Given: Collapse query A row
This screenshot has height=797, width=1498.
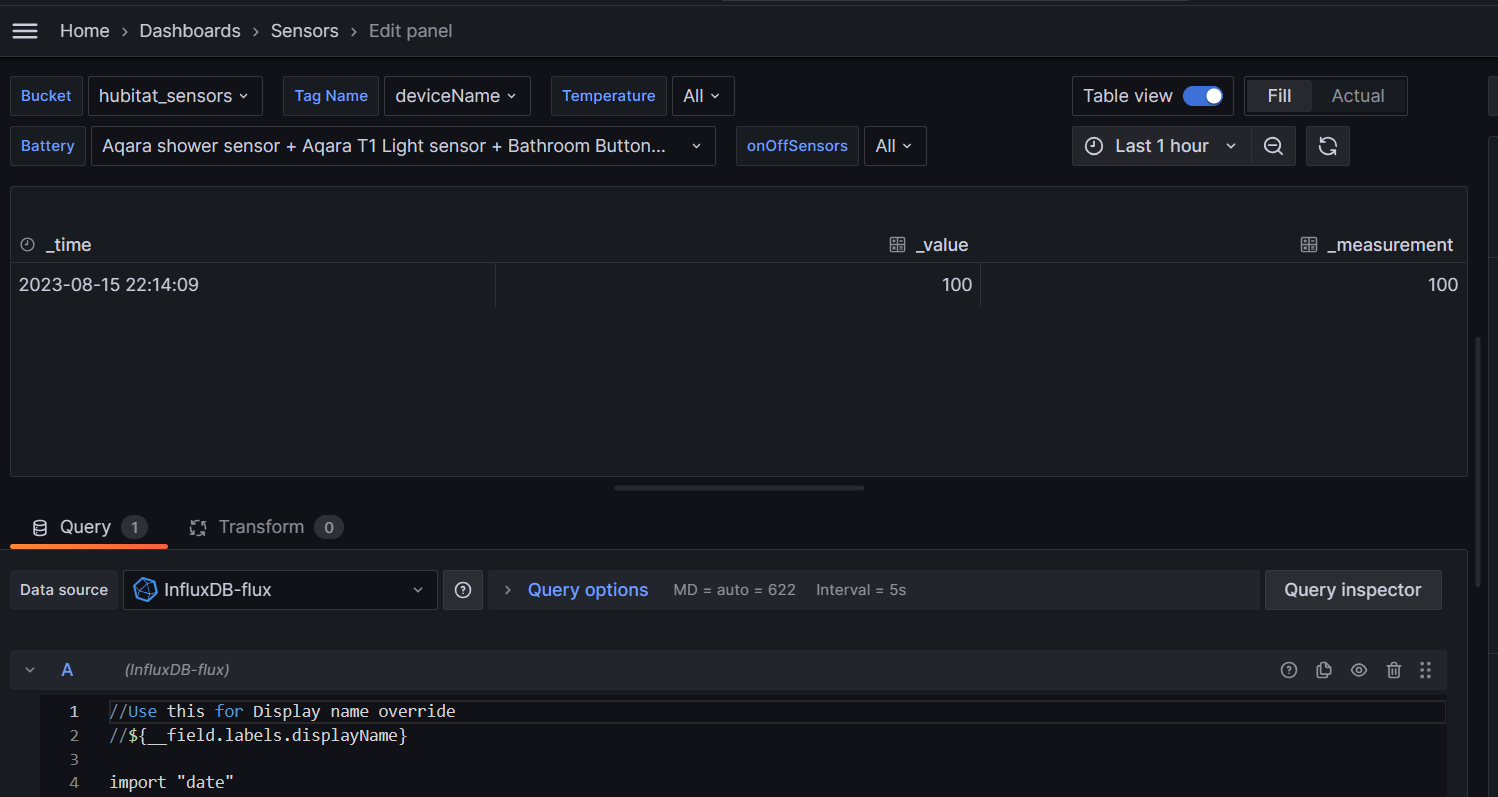Looking at the screenshot, I should (x=30, y=670).
